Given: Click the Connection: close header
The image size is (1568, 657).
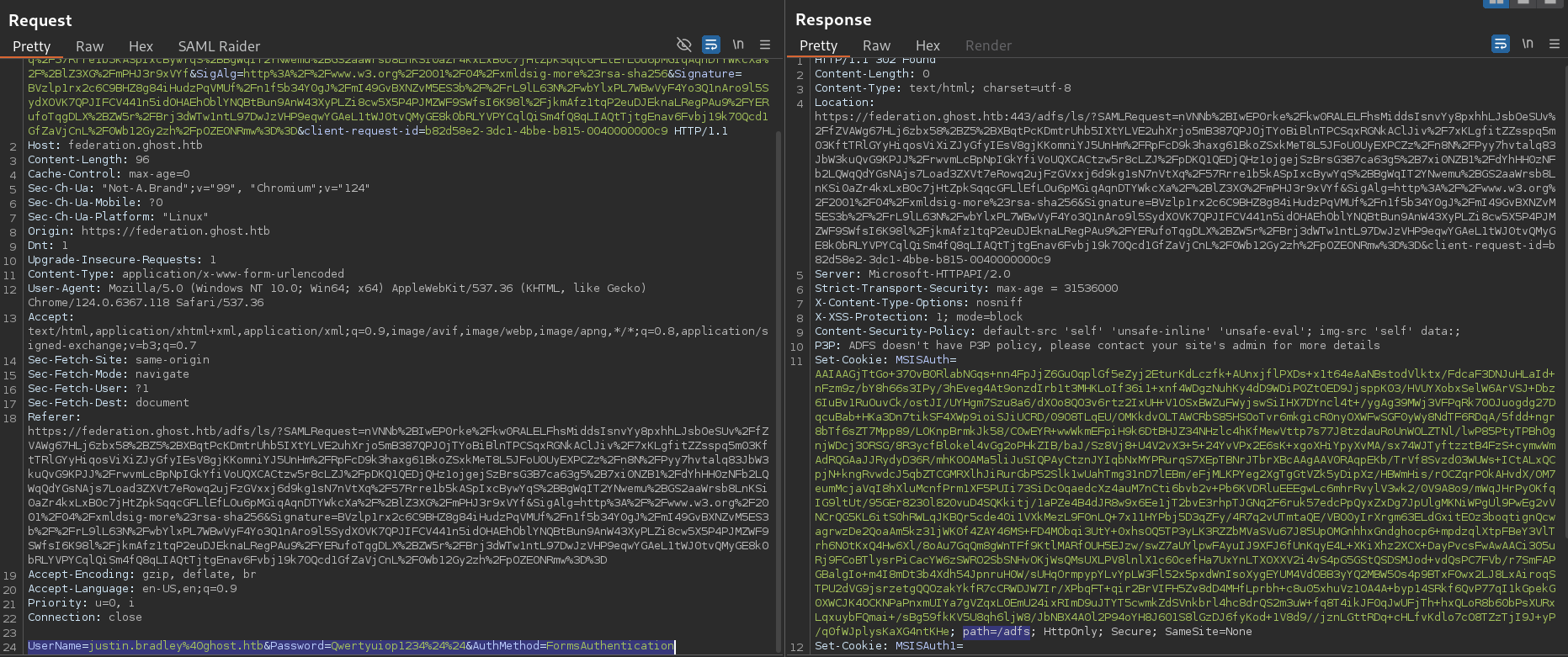Looking at the screenshot, I should coord(85,617).
